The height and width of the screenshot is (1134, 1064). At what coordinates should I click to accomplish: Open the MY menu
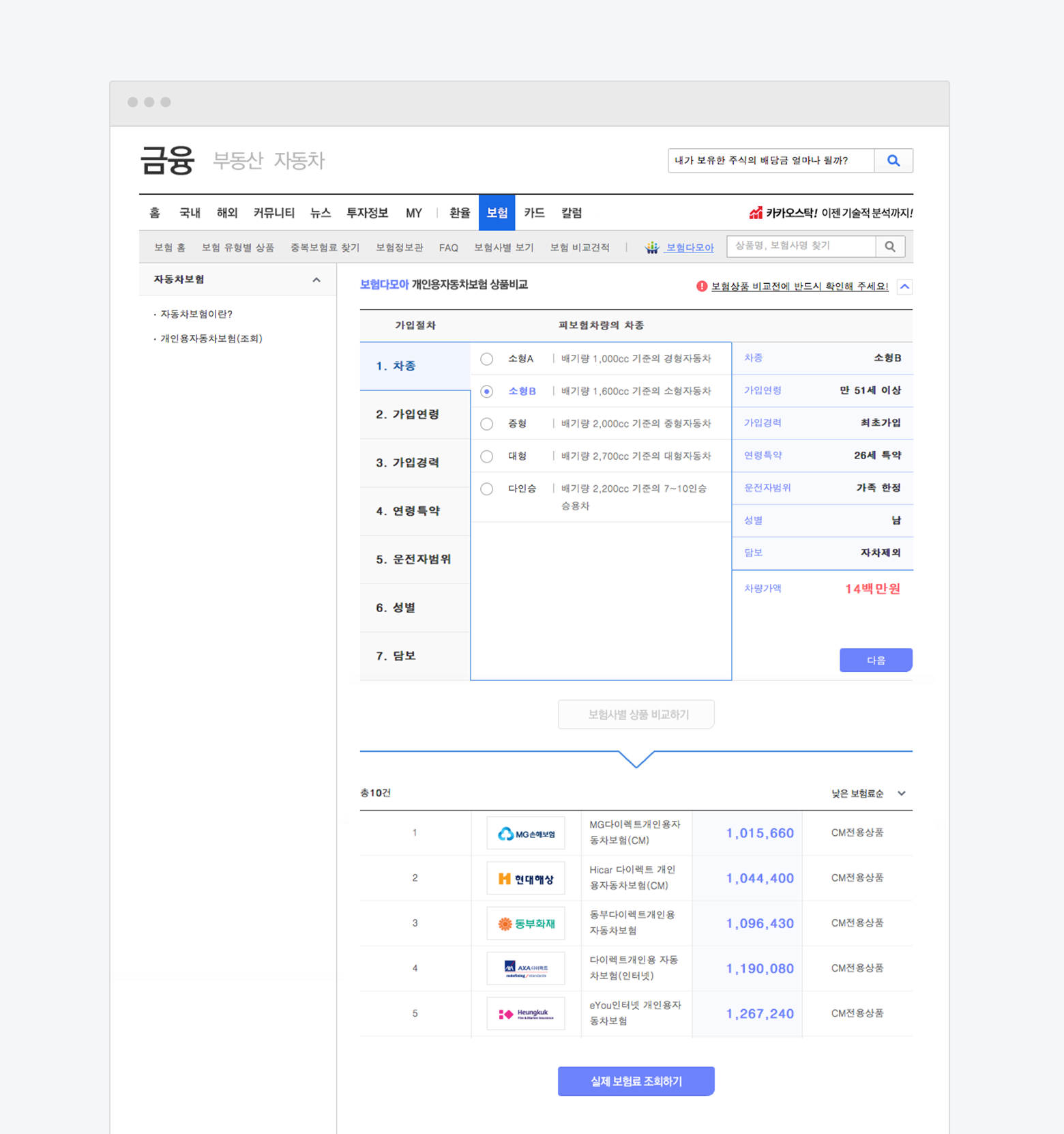click(414, 213)
